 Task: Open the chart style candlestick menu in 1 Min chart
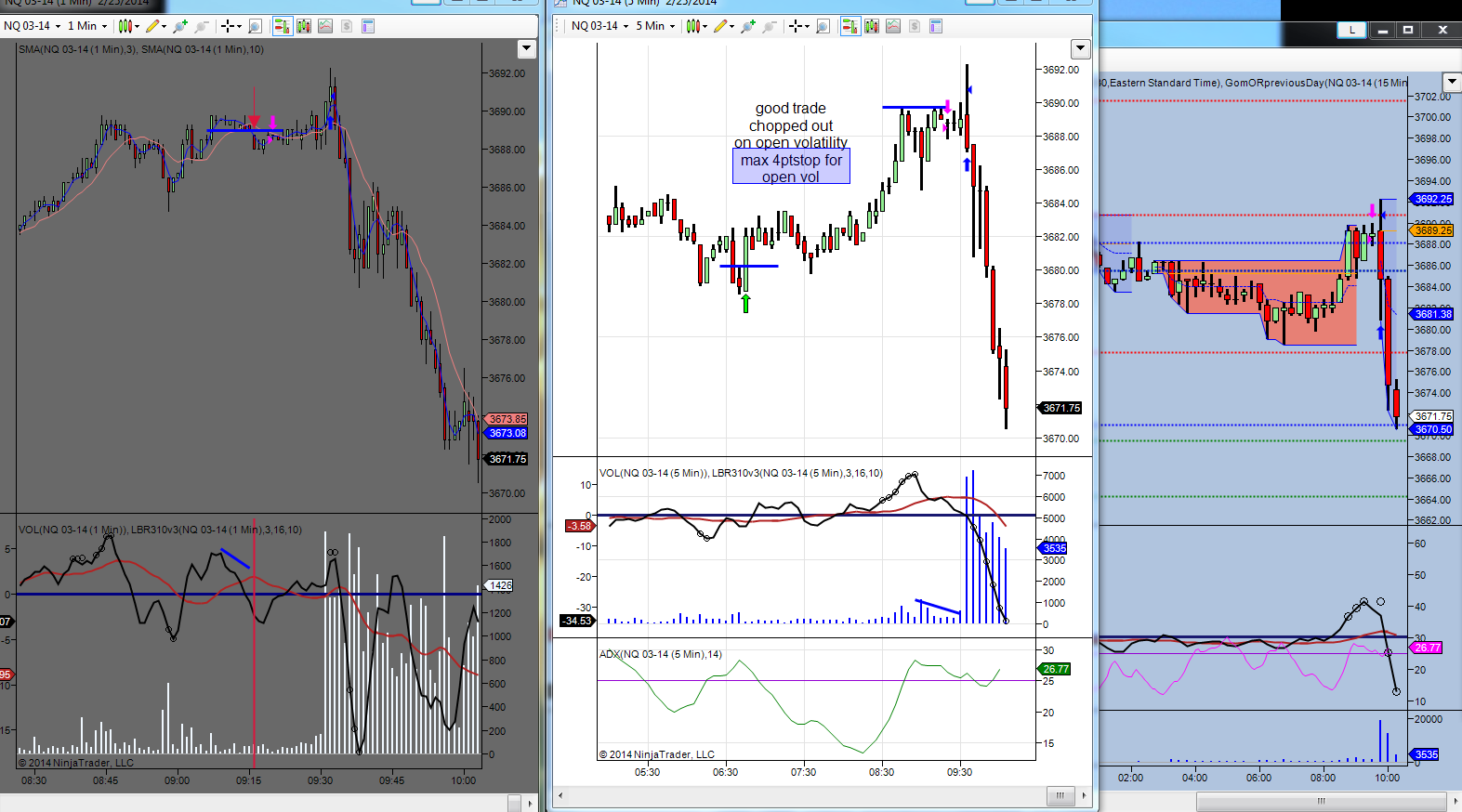(129, 26)
